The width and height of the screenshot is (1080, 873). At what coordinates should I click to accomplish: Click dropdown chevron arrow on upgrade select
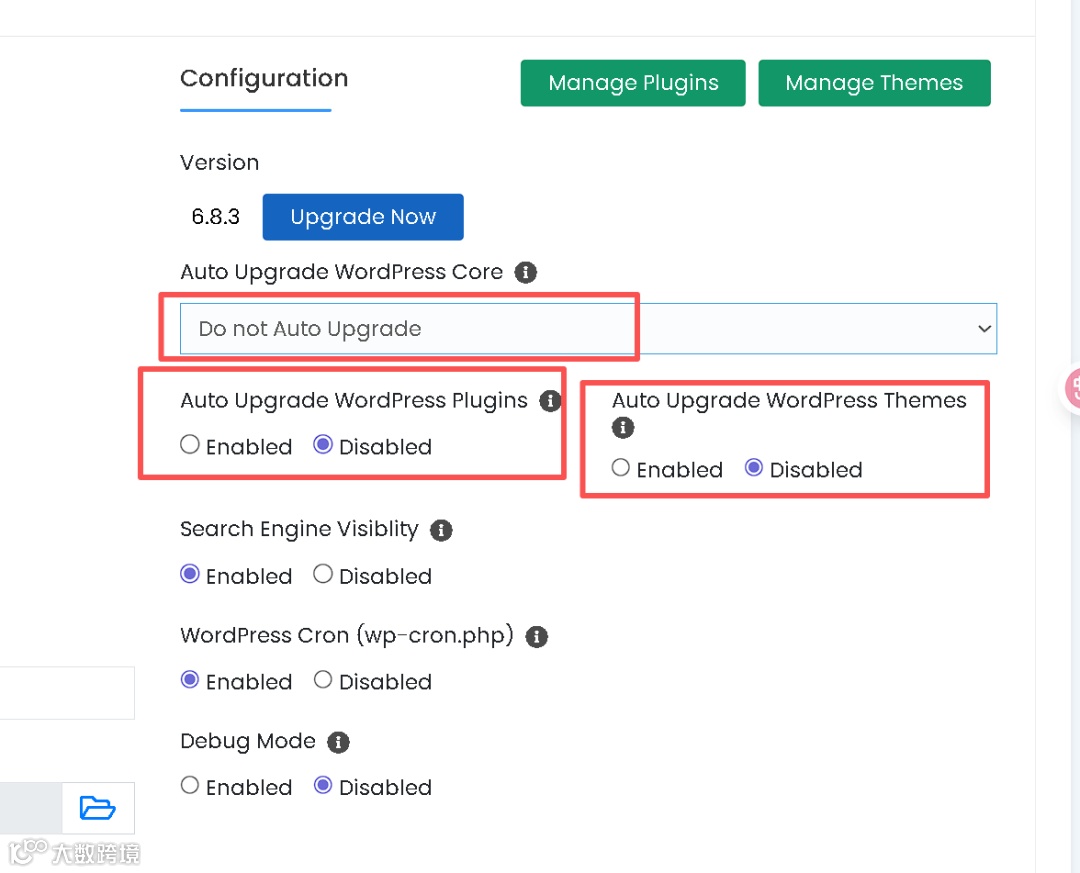pos(984,329)
